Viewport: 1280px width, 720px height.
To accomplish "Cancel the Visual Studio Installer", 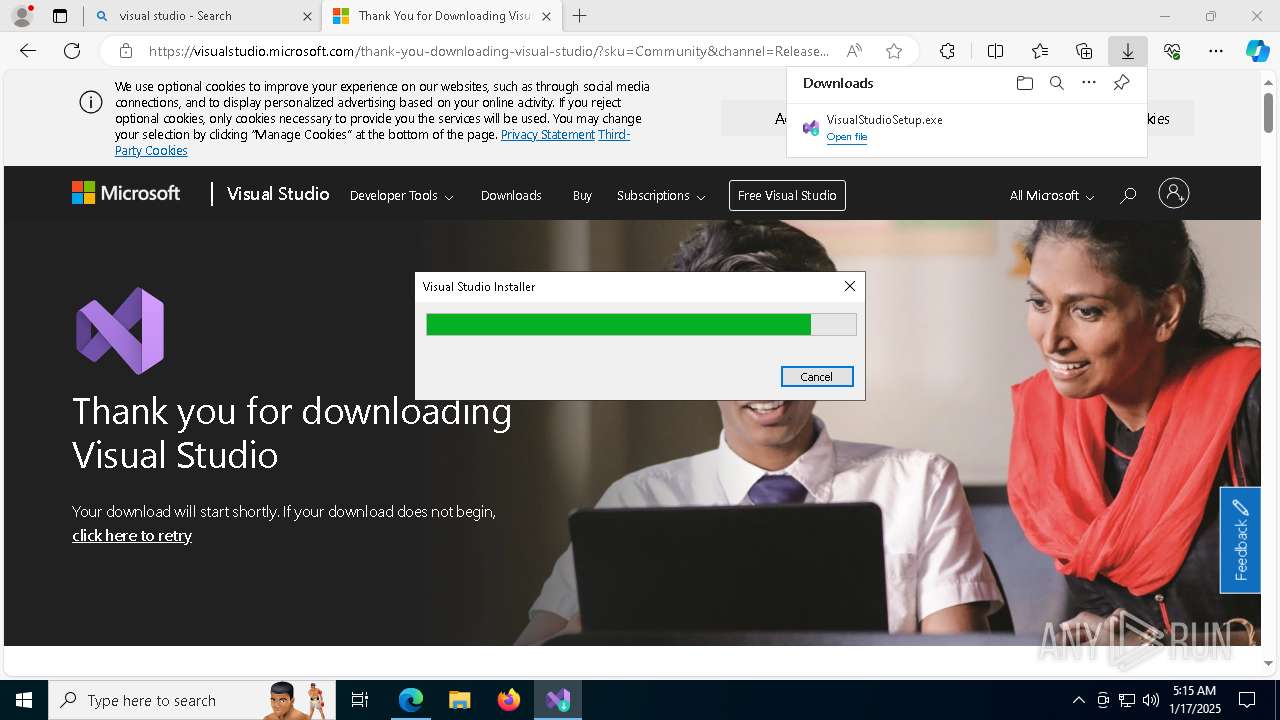I will click(x=817, y=376).
